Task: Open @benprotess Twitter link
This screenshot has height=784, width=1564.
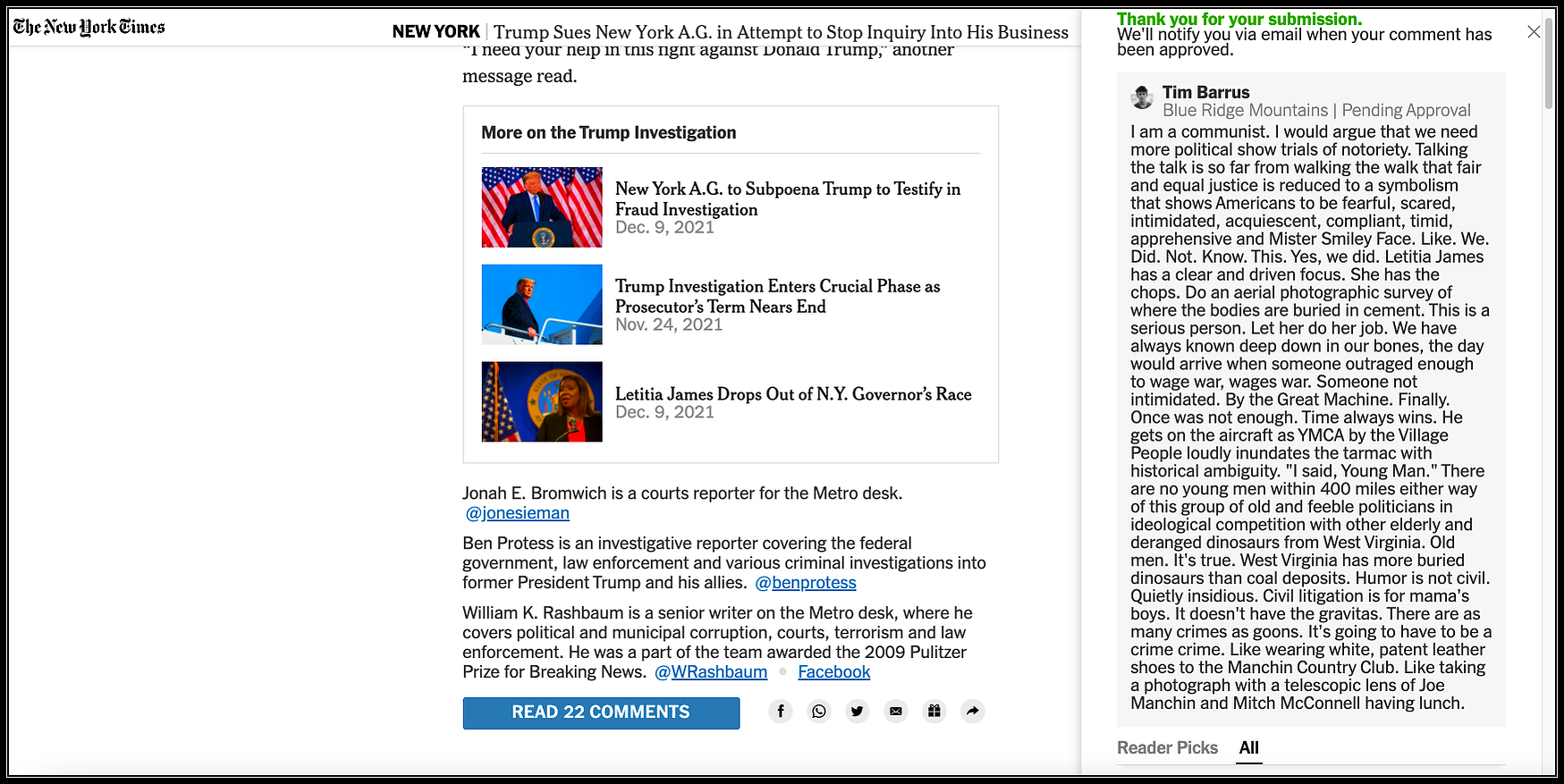Action: click(806, 583)
